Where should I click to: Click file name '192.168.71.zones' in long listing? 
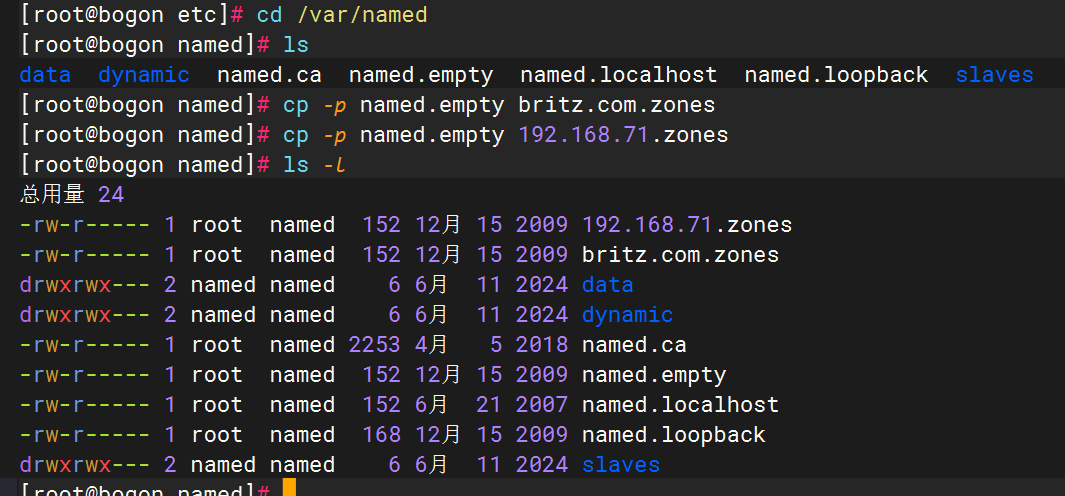687,225
